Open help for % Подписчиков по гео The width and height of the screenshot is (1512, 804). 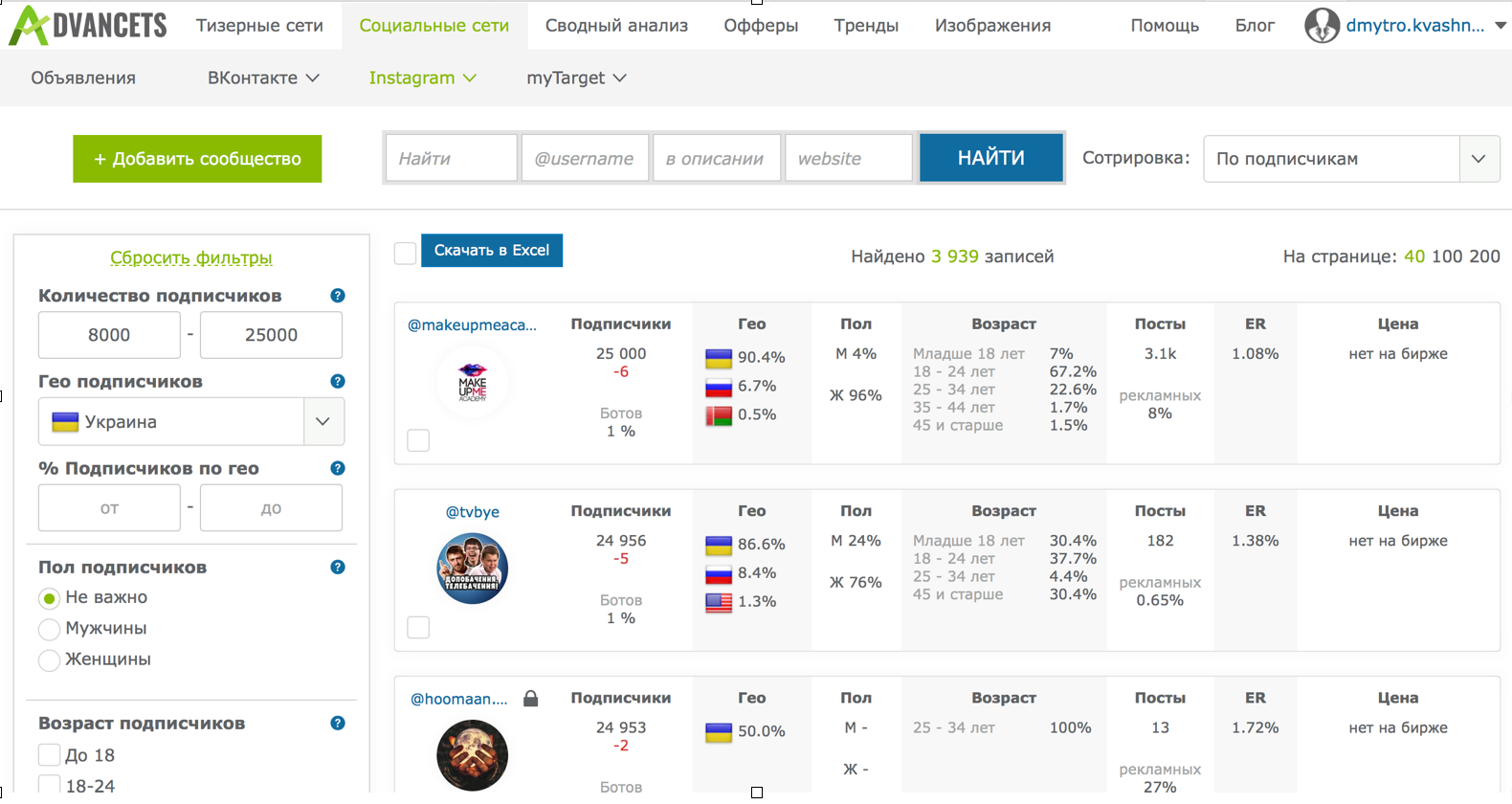(338, 468)
